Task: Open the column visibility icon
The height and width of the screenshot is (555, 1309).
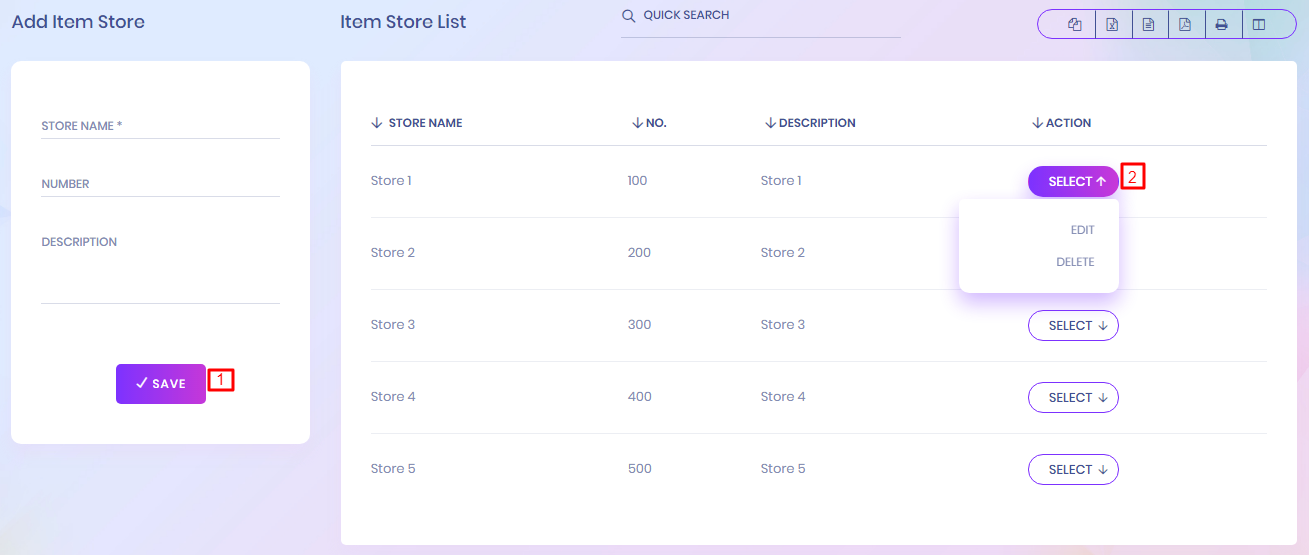Action: coord(1259,25)
